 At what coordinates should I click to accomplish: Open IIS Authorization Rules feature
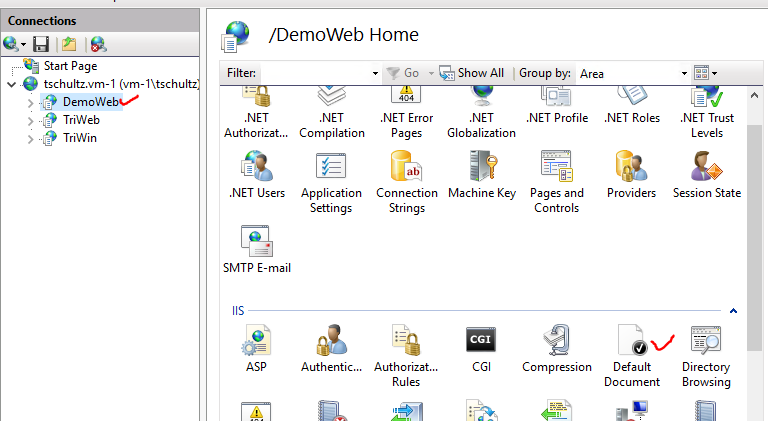tap(406, 356)
